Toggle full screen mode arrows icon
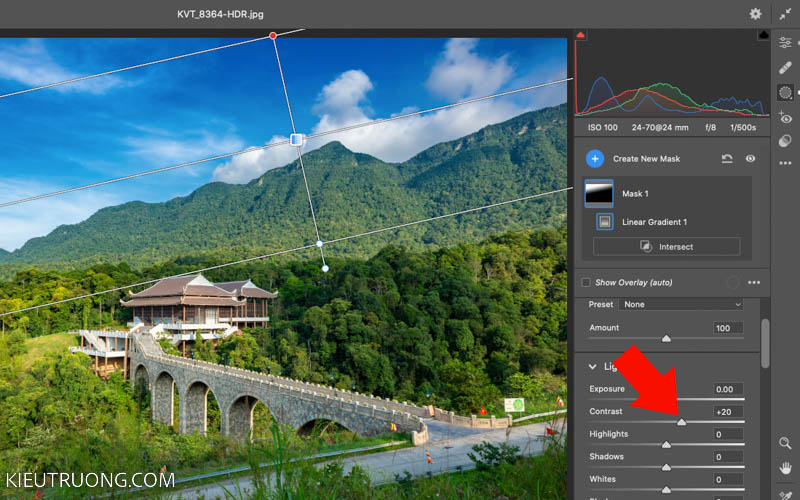Screen dimensions: 800x500 click(x=785, y=14)
